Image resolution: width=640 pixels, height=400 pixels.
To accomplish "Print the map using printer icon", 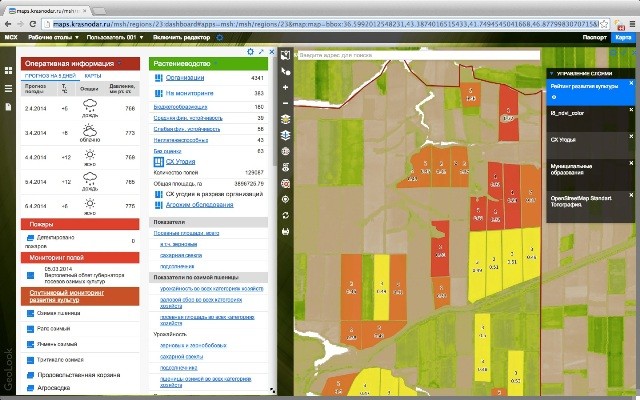I will (285, 231).
